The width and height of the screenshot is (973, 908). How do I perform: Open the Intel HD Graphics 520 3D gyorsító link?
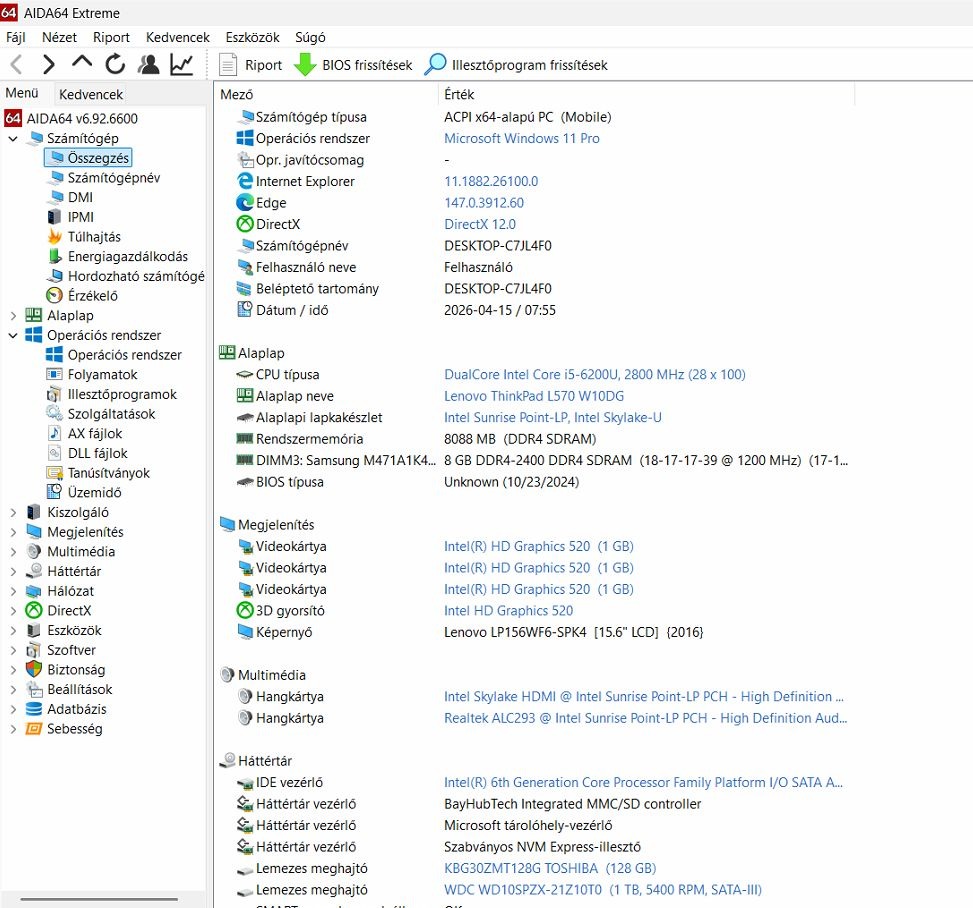508,611
